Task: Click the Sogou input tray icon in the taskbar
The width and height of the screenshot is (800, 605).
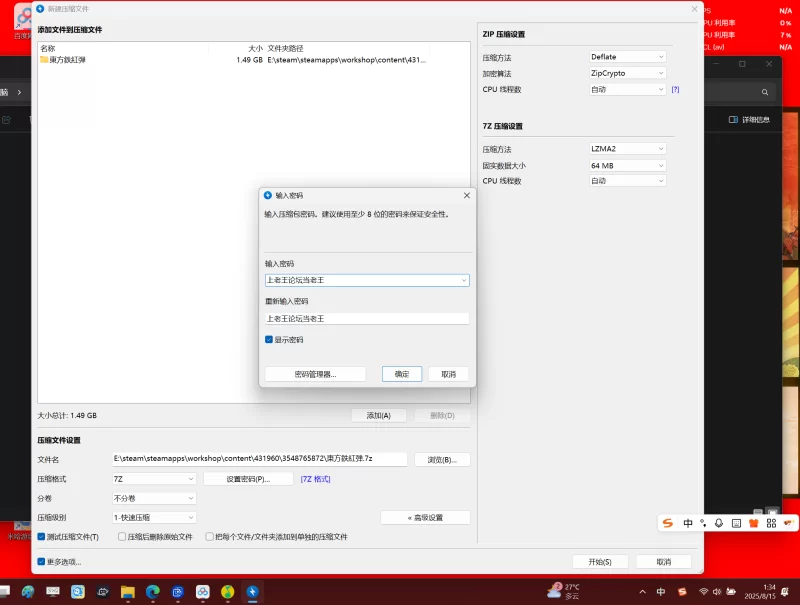Action: click(x=682, y=592)
